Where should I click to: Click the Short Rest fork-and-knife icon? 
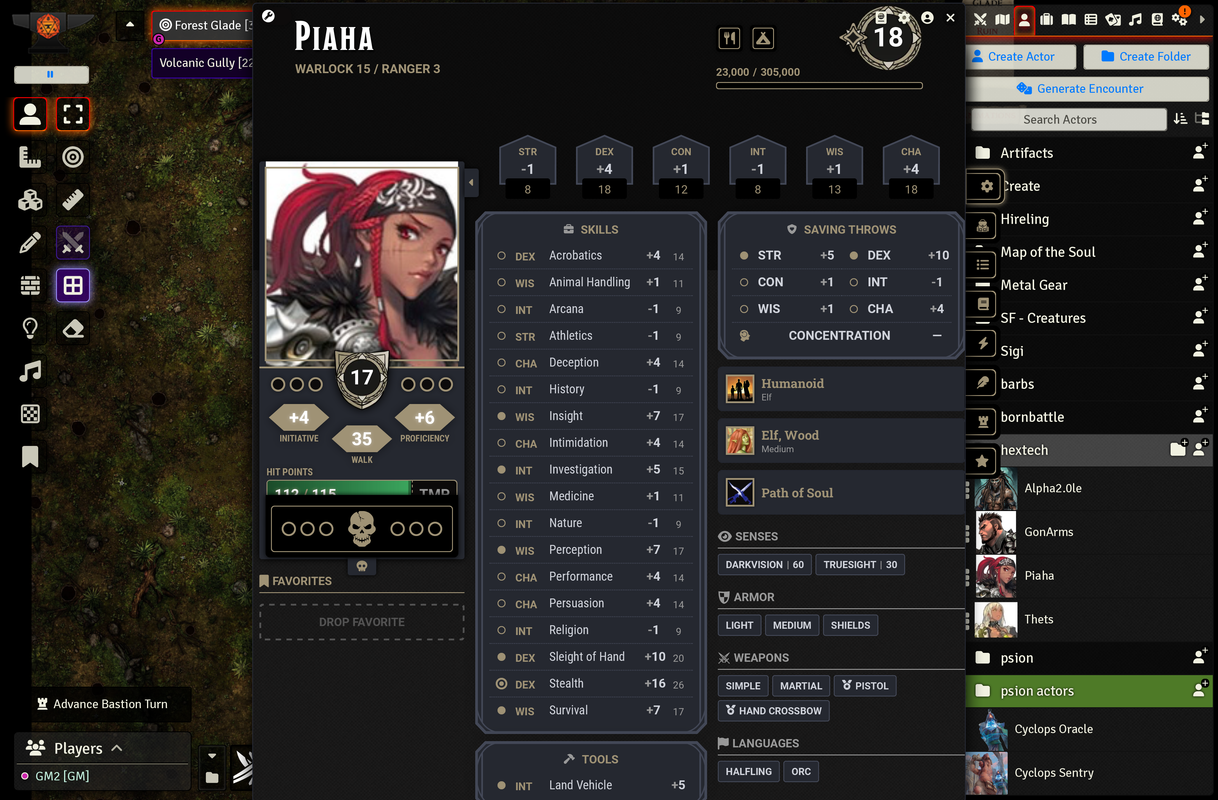pos(729,38)
